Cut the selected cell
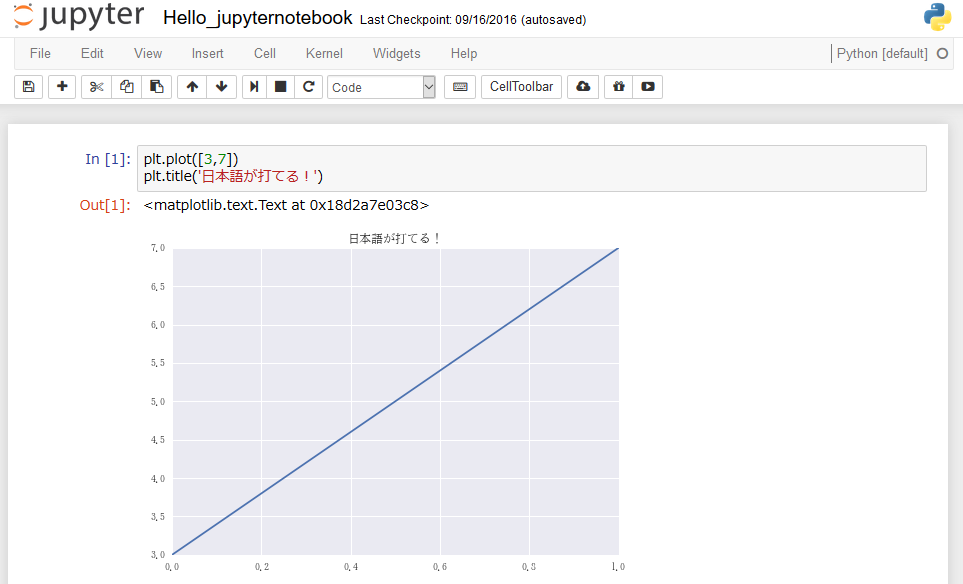This screenshot has height=584, width=963. pos(95,87)
